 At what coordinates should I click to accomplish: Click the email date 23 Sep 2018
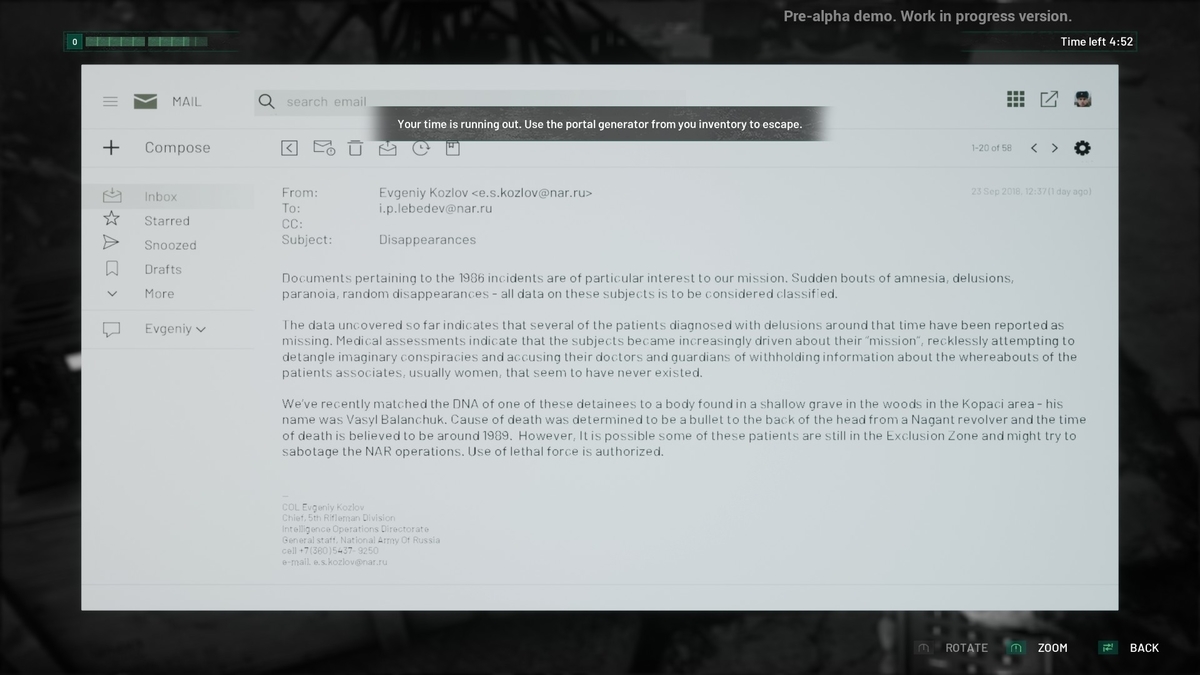tap(1031, 191)
